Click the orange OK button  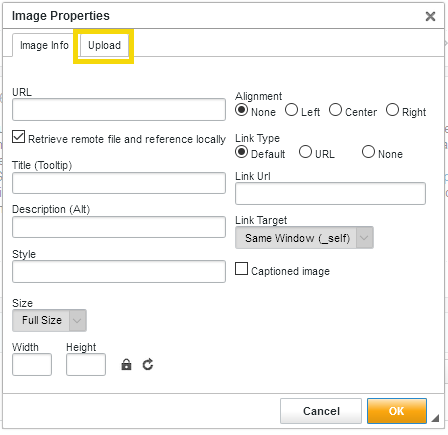coord(397,411)
